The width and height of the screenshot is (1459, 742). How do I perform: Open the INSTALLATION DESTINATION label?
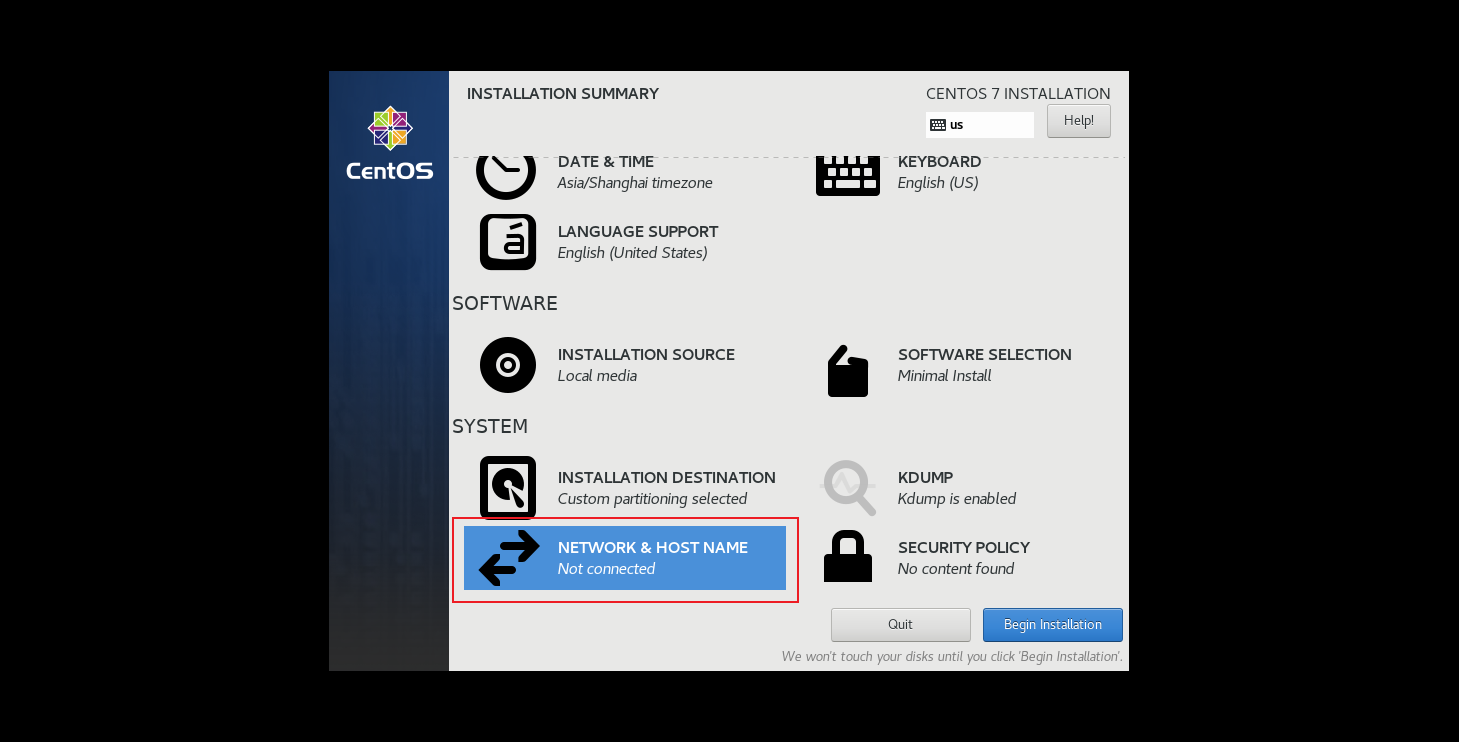(x=667, y=477)
